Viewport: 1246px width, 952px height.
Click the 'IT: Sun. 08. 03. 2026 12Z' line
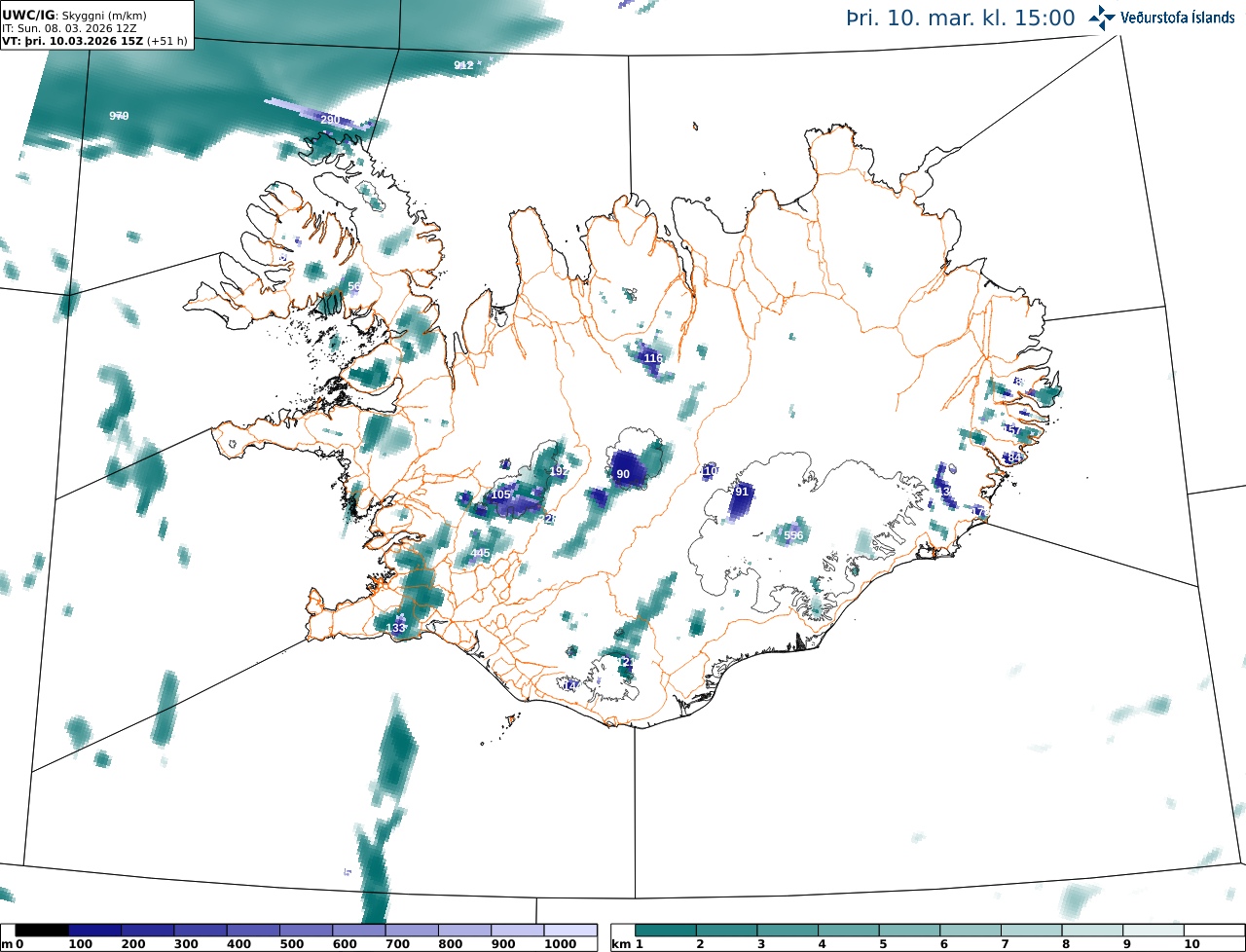[69, 28]
